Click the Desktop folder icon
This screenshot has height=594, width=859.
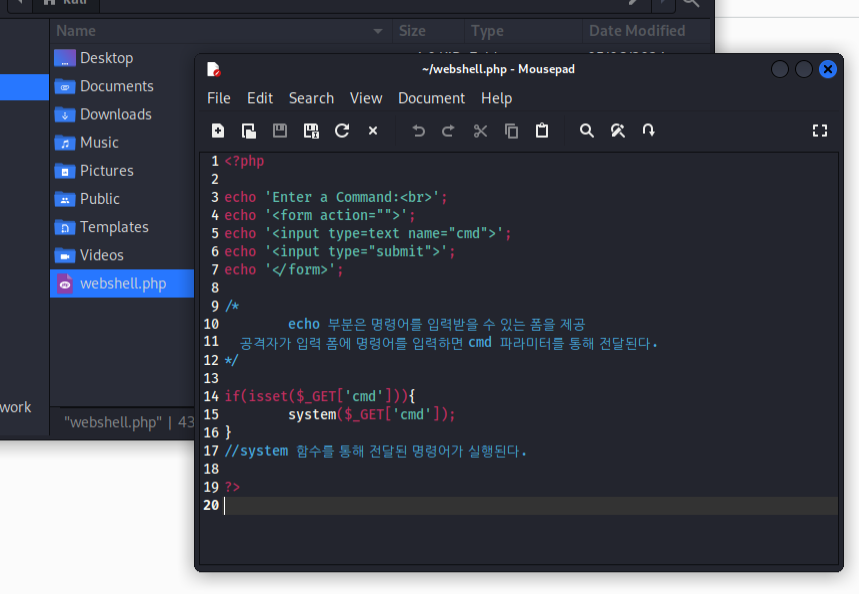[x=65, y=58]
